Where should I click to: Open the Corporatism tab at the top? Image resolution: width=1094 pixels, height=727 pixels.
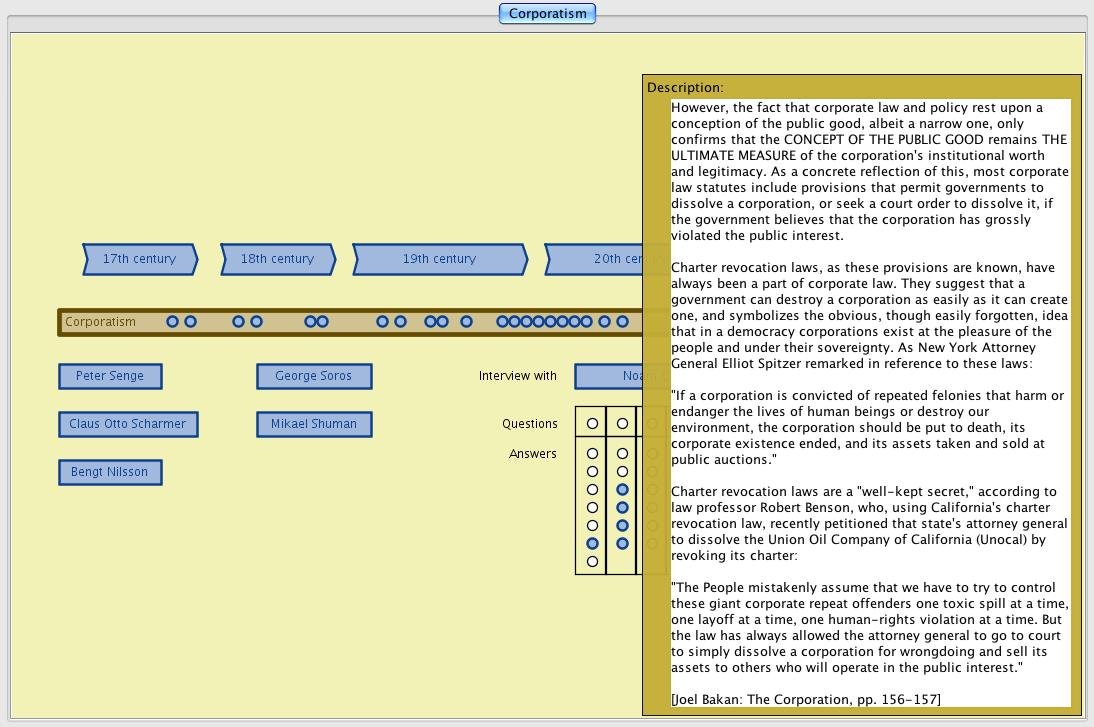click(547, 14)
